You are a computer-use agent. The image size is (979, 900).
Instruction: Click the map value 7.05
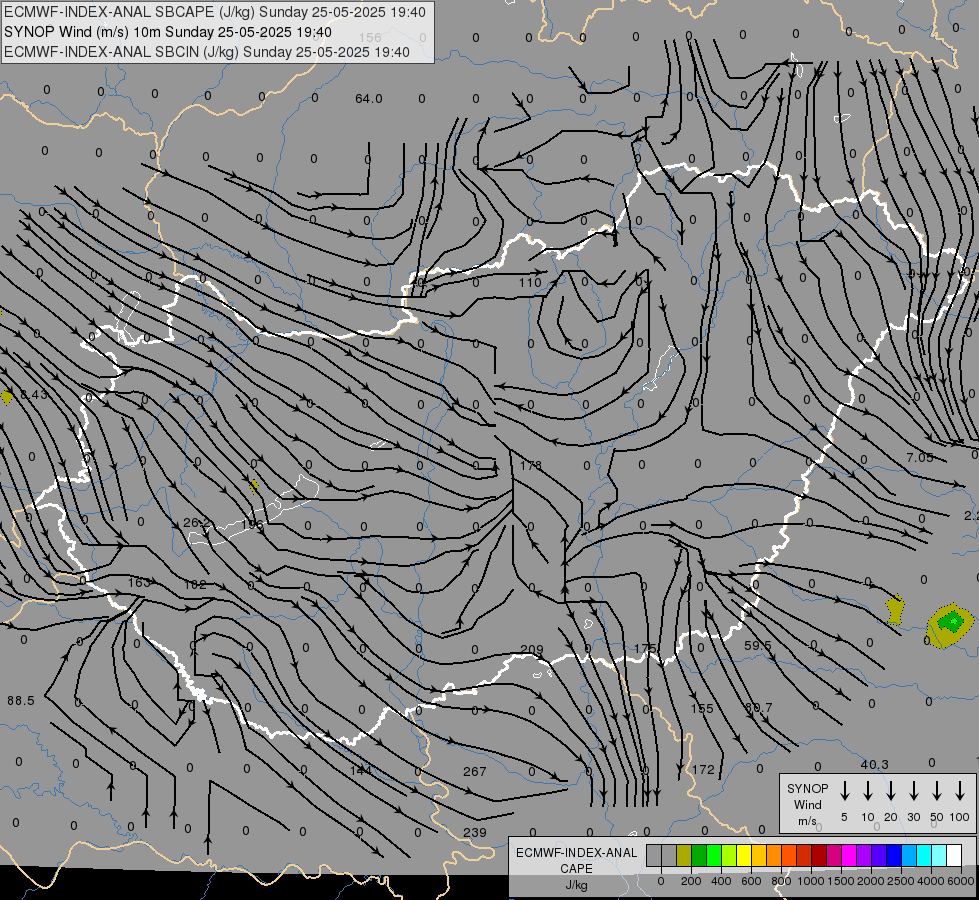pyautogui.click(x=920, y=458)
